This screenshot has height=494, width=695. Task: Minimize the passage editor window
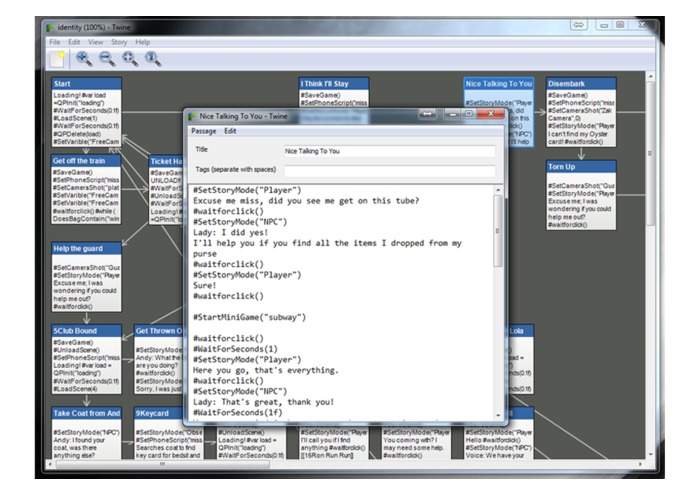click(453, 114)
